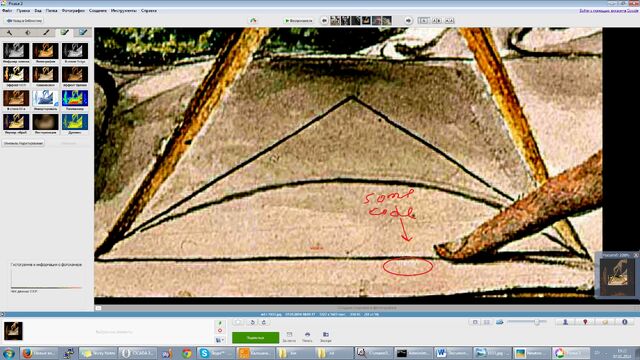
Task: Adjust the zoom slider handle
Action: click(x=537, y=322)
